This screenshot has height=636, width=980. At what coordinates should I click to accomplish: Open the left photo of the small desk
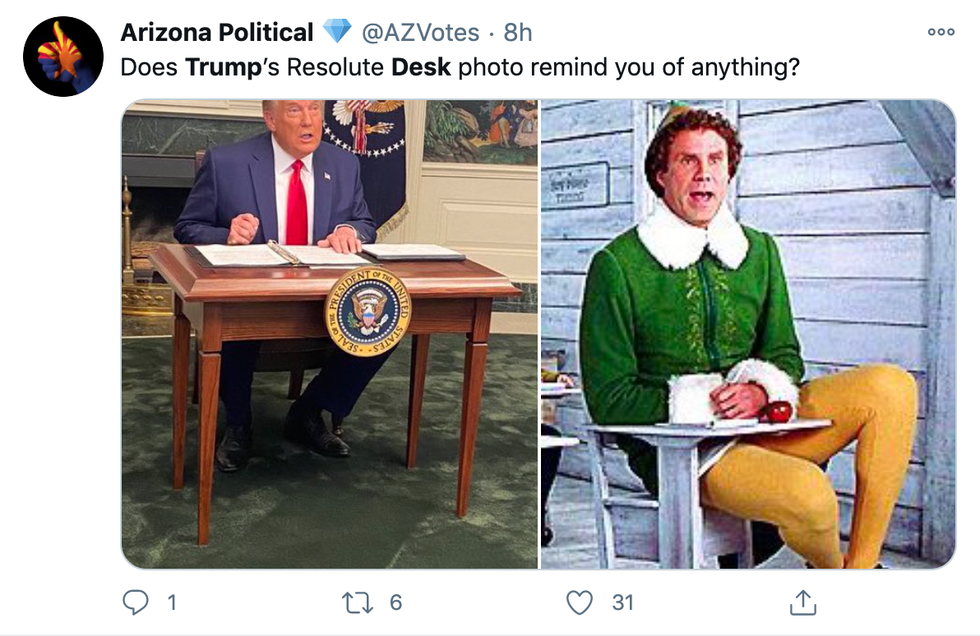[x=330, y=334]
